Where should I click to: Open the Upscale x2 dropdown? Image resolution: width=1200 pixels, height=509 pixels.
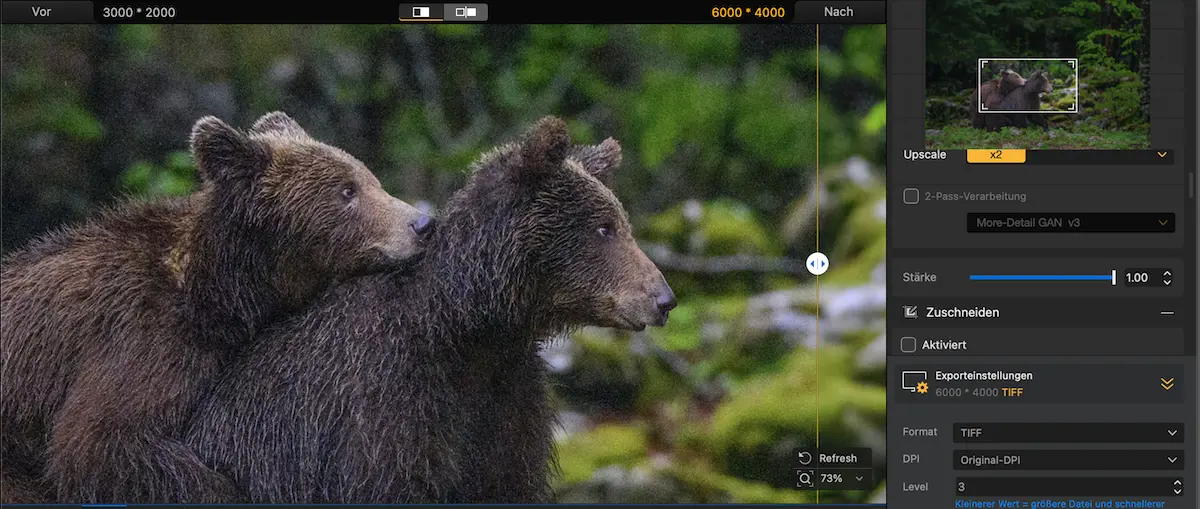1070,155
